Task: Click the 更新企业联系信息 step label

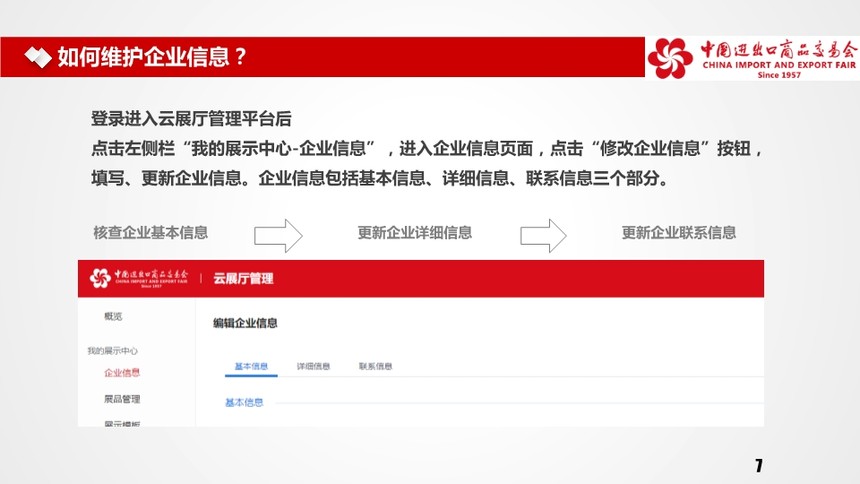Action: click(x=678, y=233)
